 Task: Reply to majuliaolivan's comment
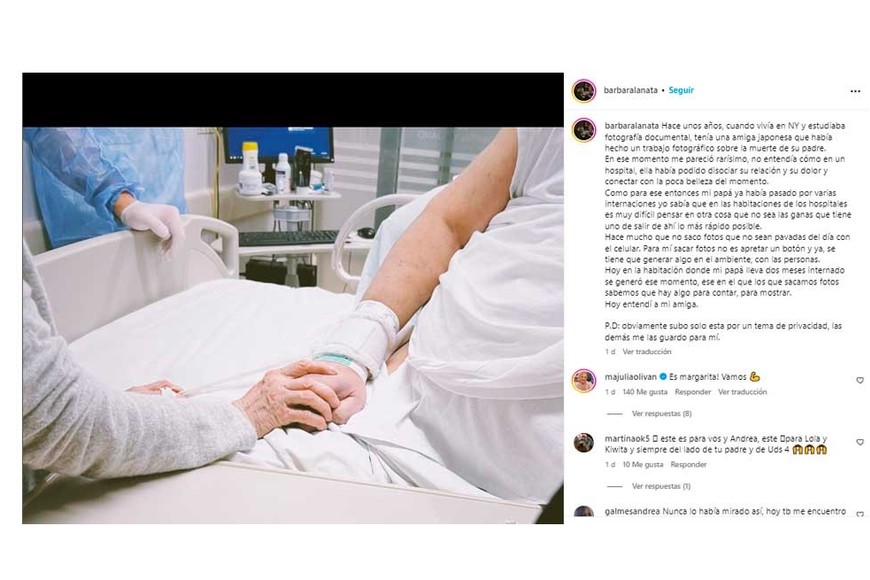point(692,392)
